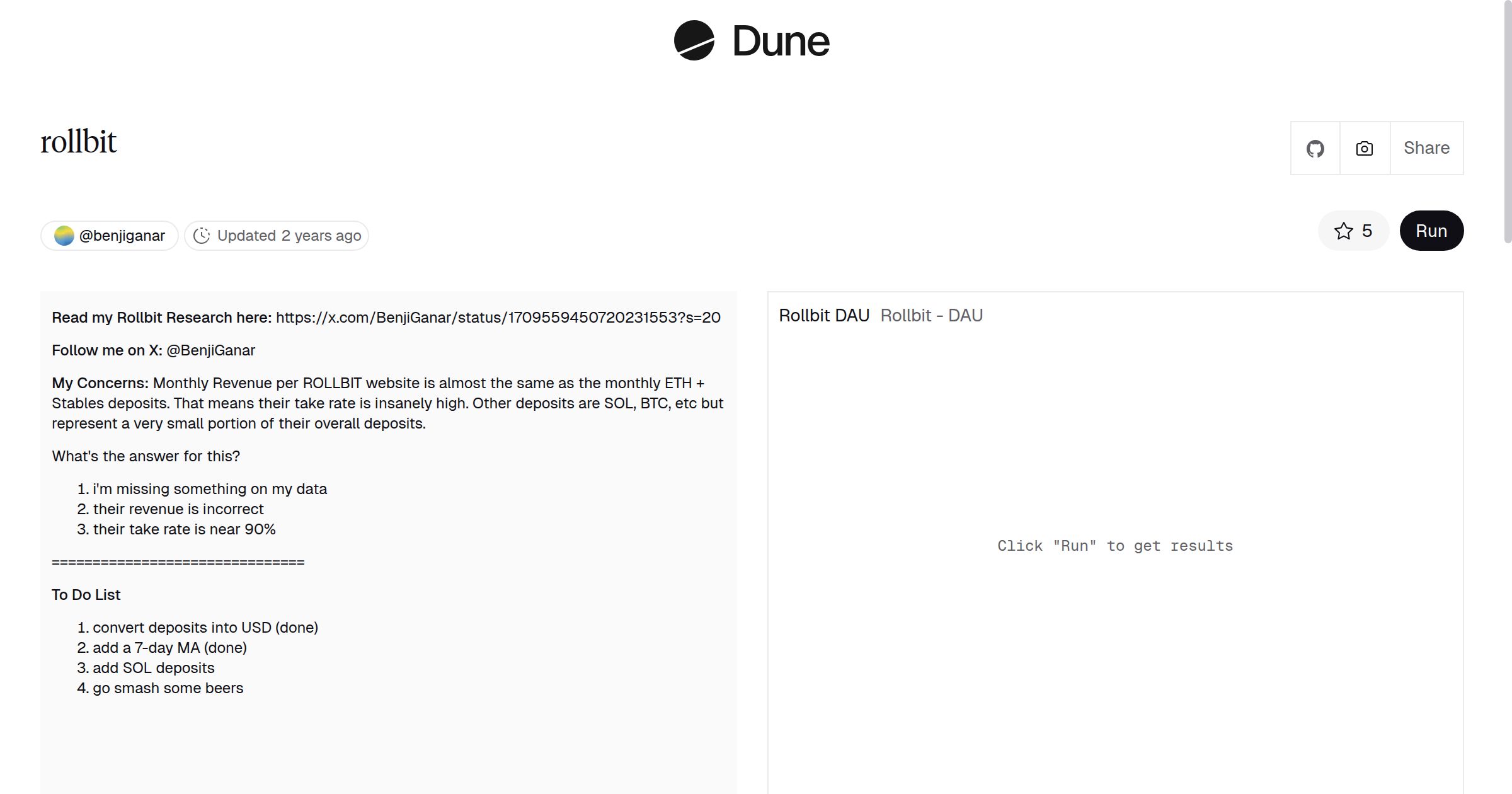The image size is (1512, 794).
Task: Click the camera screenshot icon
Action: click(x=1364, y=149)
